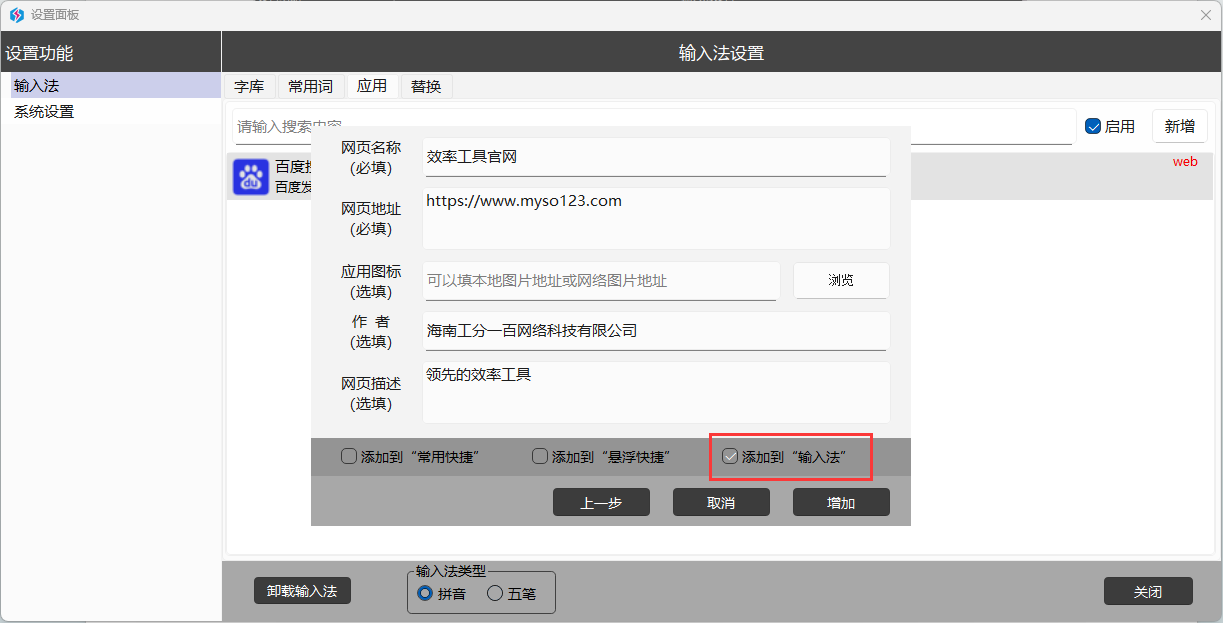
Task: Toggle 添加到“输入法” checkbox
Action: [x=731, y=457]
